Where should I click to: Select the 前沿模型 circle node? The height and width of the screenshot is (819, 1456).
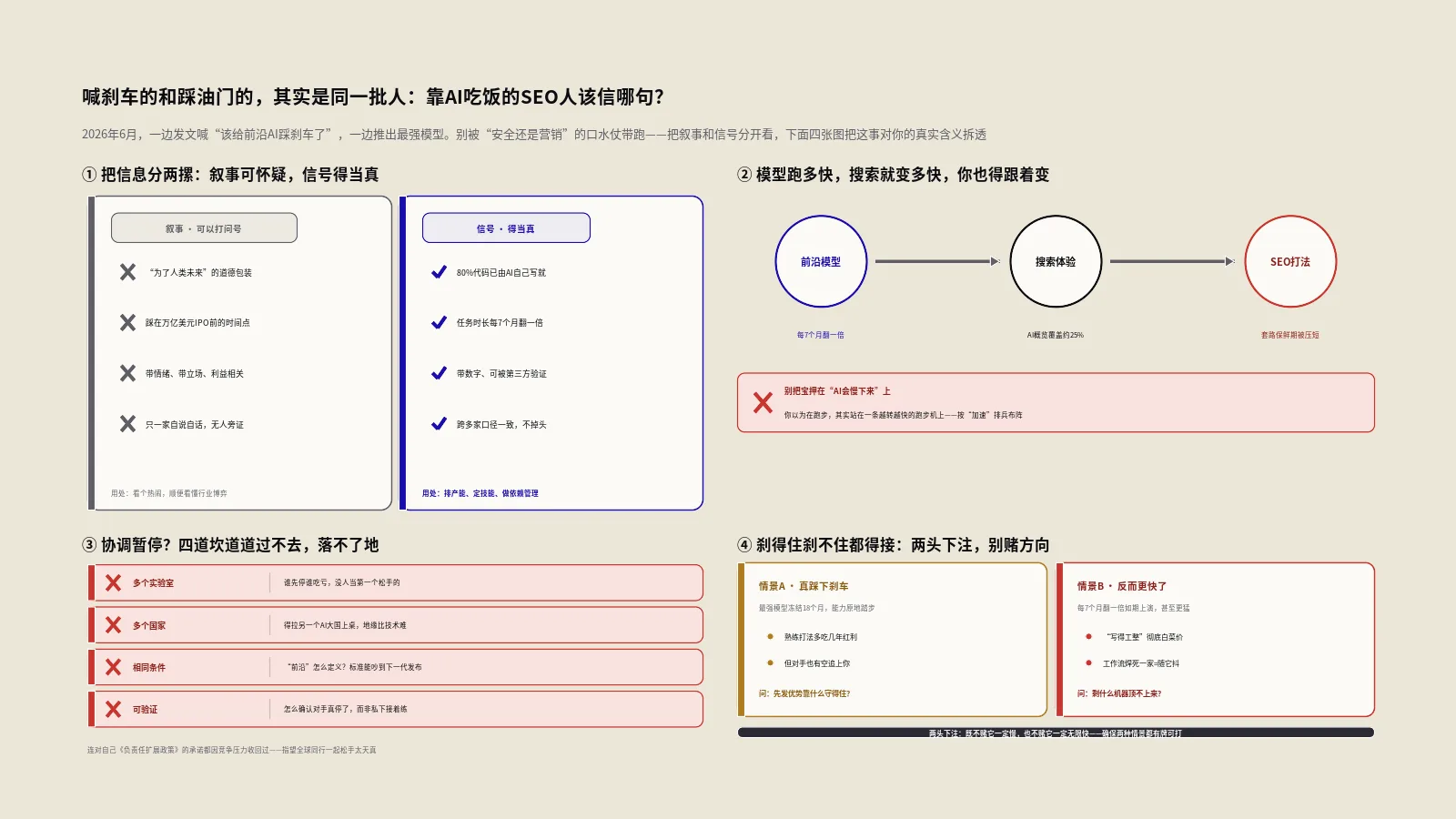click(x=821, y=261)
